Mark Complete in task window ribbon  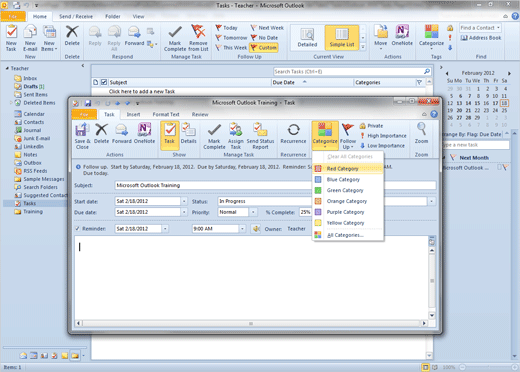click(x=214, y=136)
